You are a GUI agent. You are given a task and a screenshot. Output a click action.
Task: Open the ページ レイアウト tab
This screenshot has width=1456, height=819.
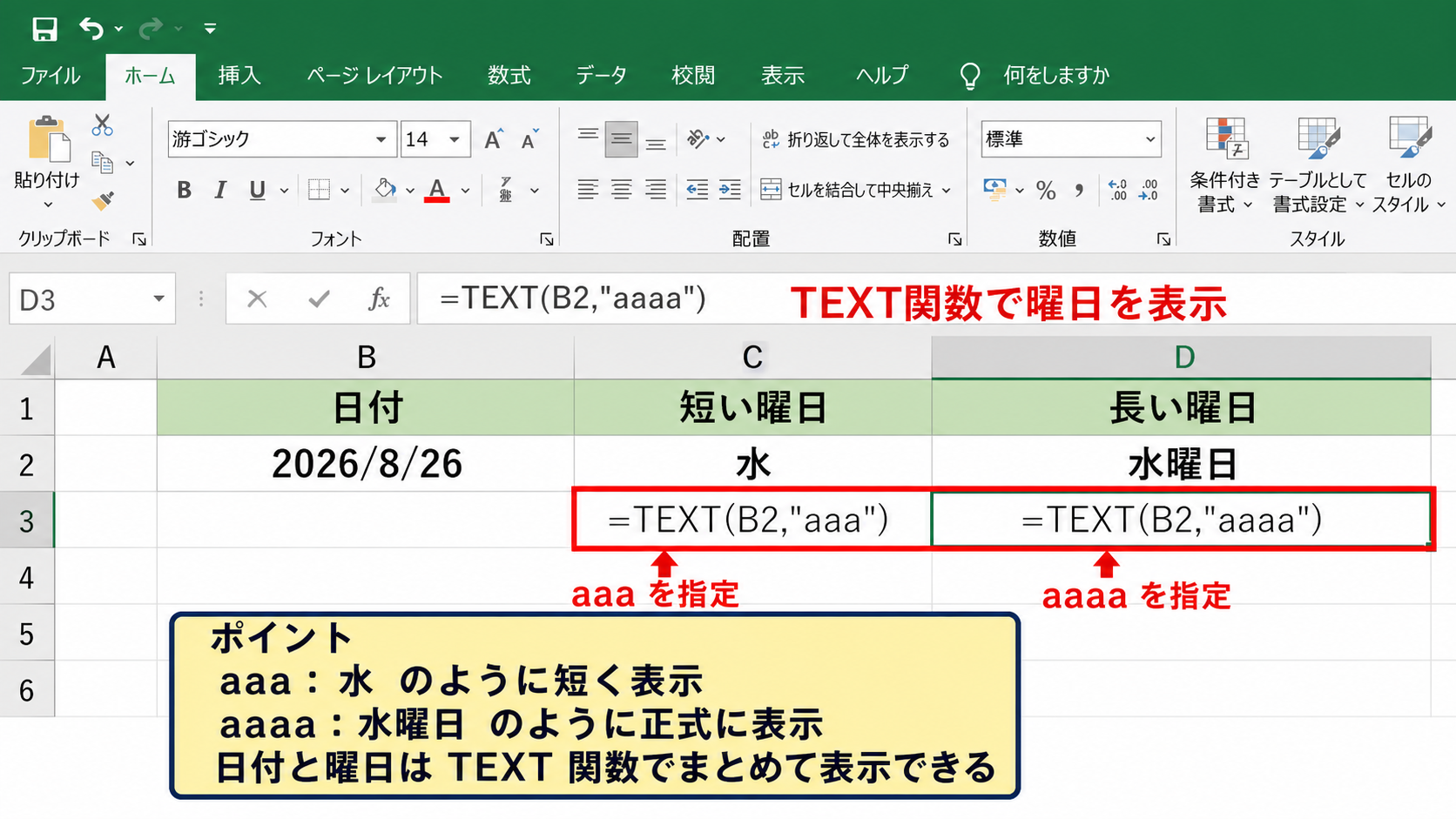[374, 76]
